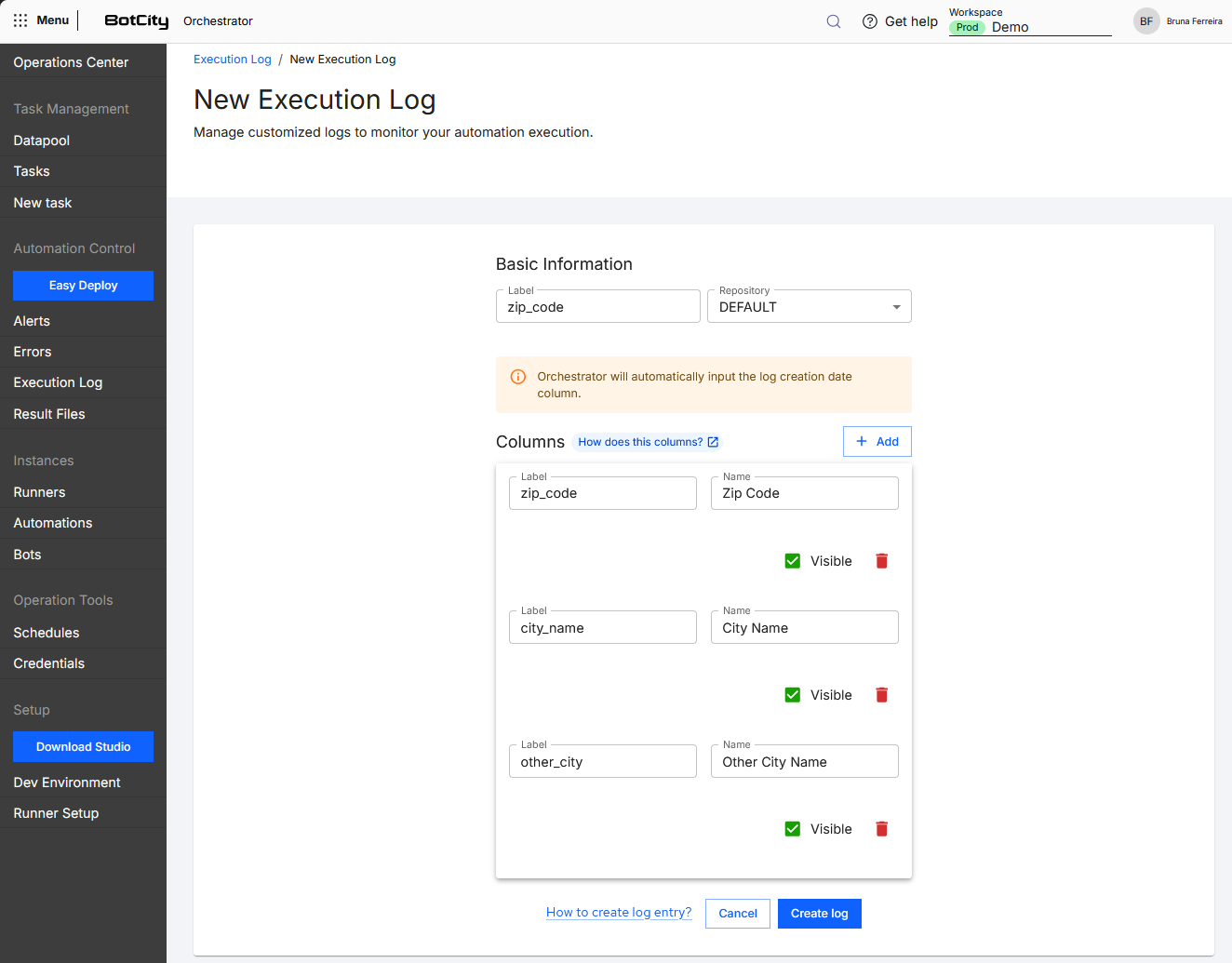Open Alerts in sidebar
This screenshot has height=963, width=1232.
tap(83, 321)
